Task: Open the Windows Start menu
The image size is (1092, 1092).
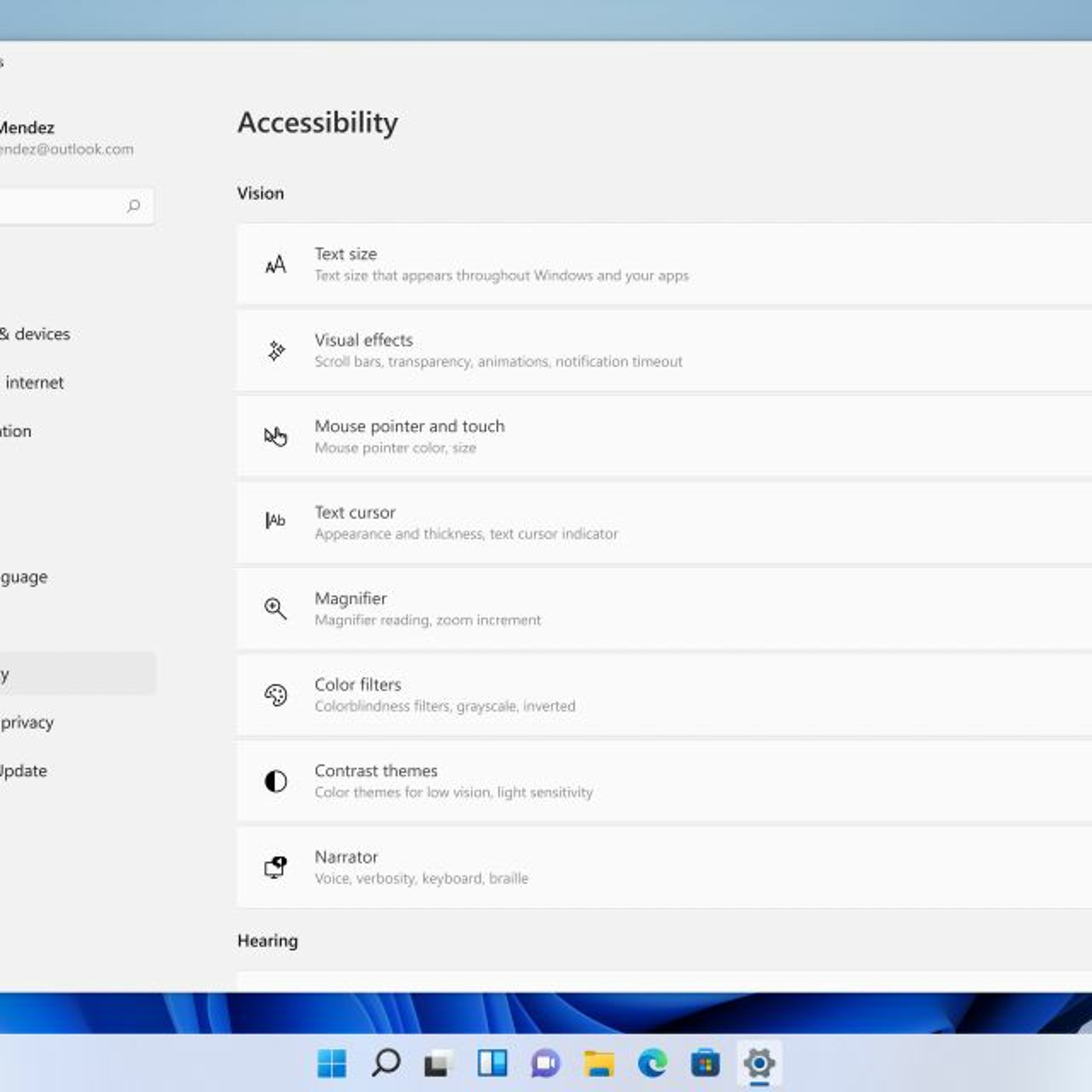Action: tap(332, 1064)
